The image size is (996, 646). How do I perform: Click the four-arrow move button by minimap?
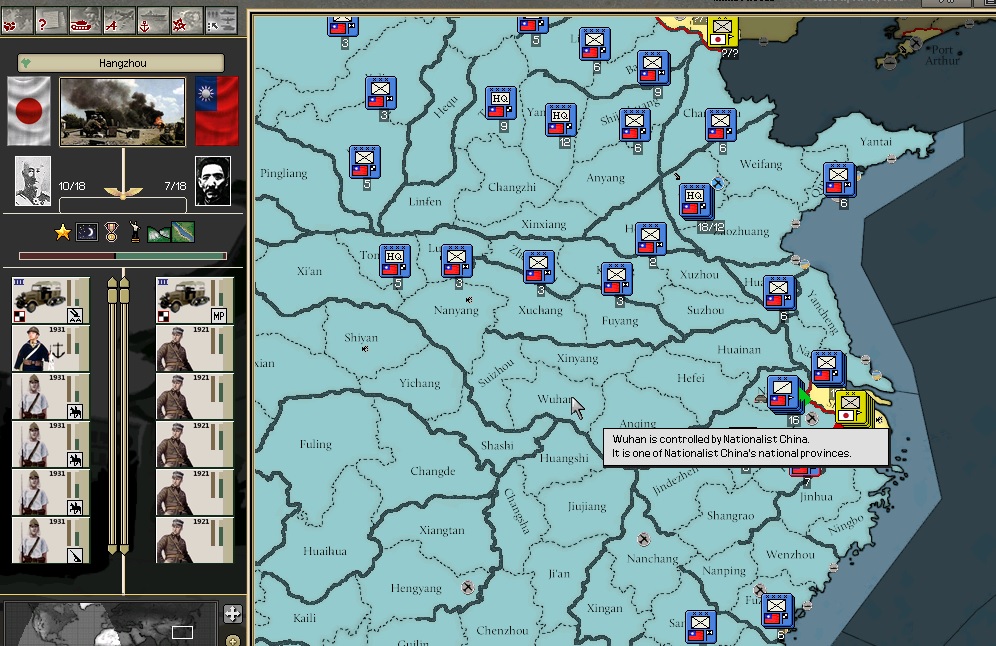point(232,614)
